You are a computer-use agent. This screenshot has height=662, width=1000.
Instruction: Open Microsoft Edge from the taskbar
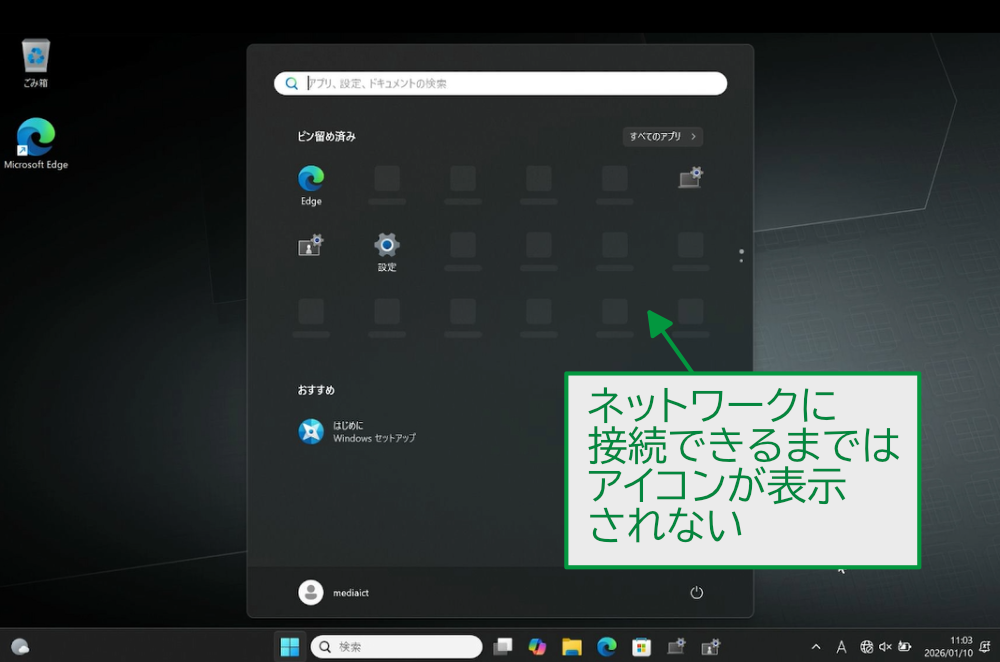[x=607, y=647]
